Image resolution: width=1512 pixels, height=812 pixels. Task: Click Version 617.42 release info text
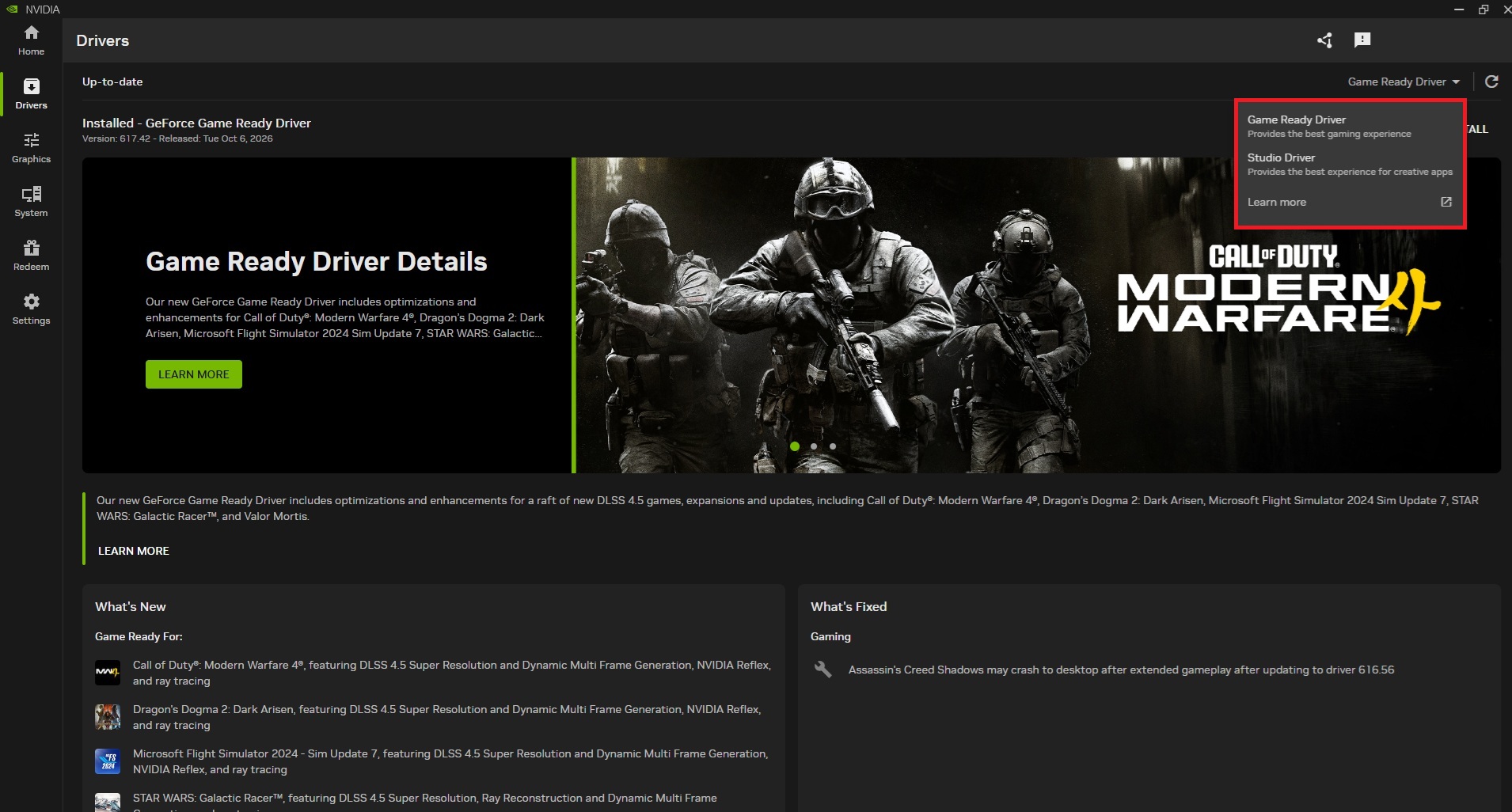pyautogui.click(x=177, y=138)
